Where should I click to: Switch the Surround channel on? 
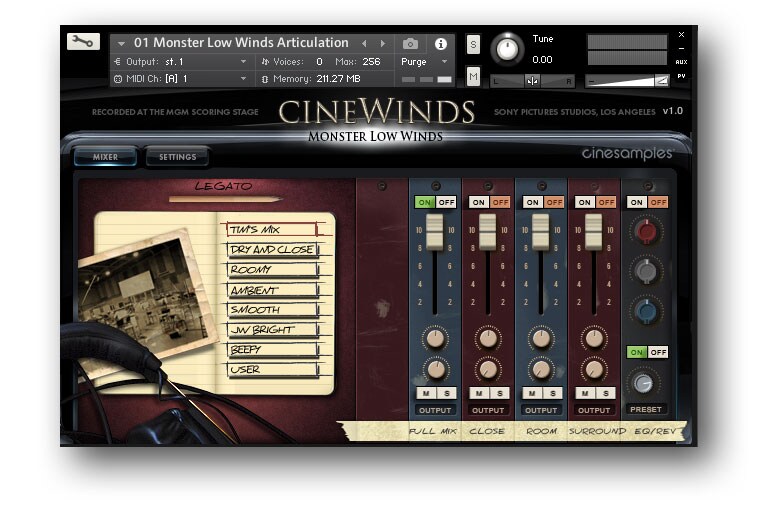pyautogui.click(x=584, y=202)
